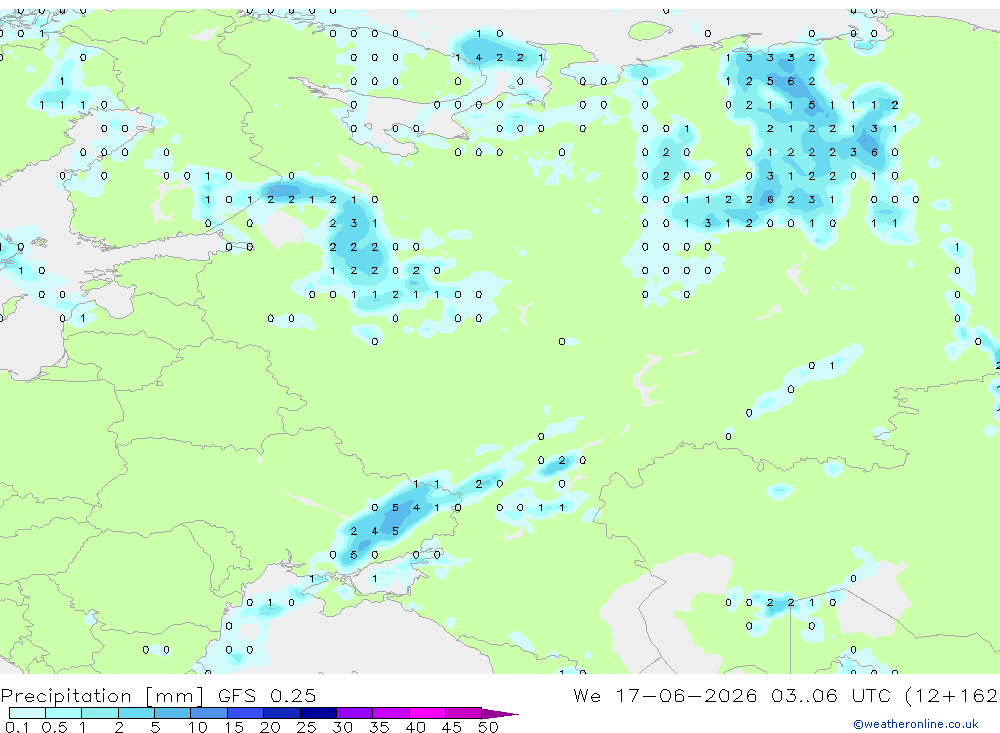Viewport: 1000px width, 733px height.
Task: Click the '15' legend scale label
Action: pos(234,727)
